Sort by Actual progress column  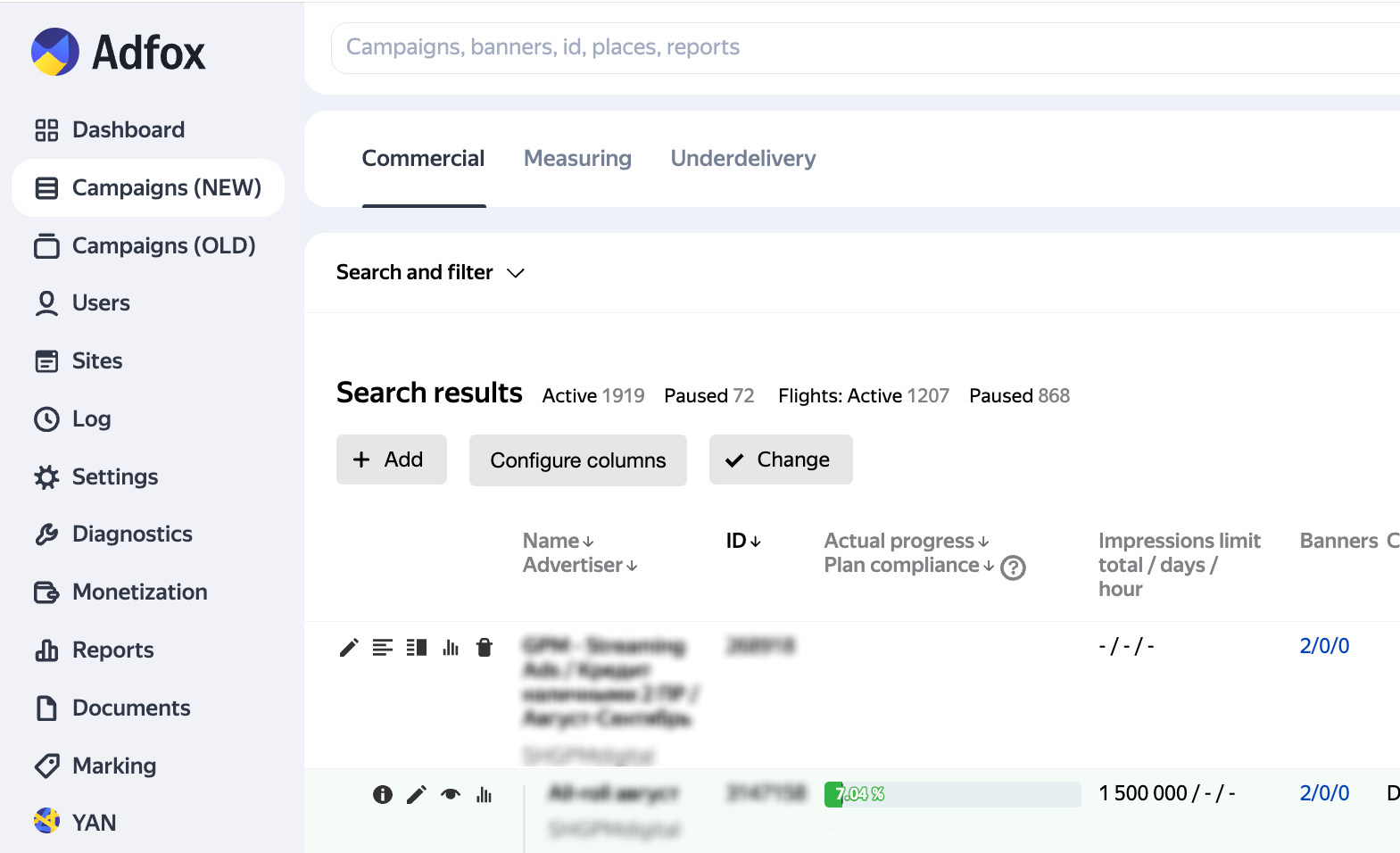[906, 542]
